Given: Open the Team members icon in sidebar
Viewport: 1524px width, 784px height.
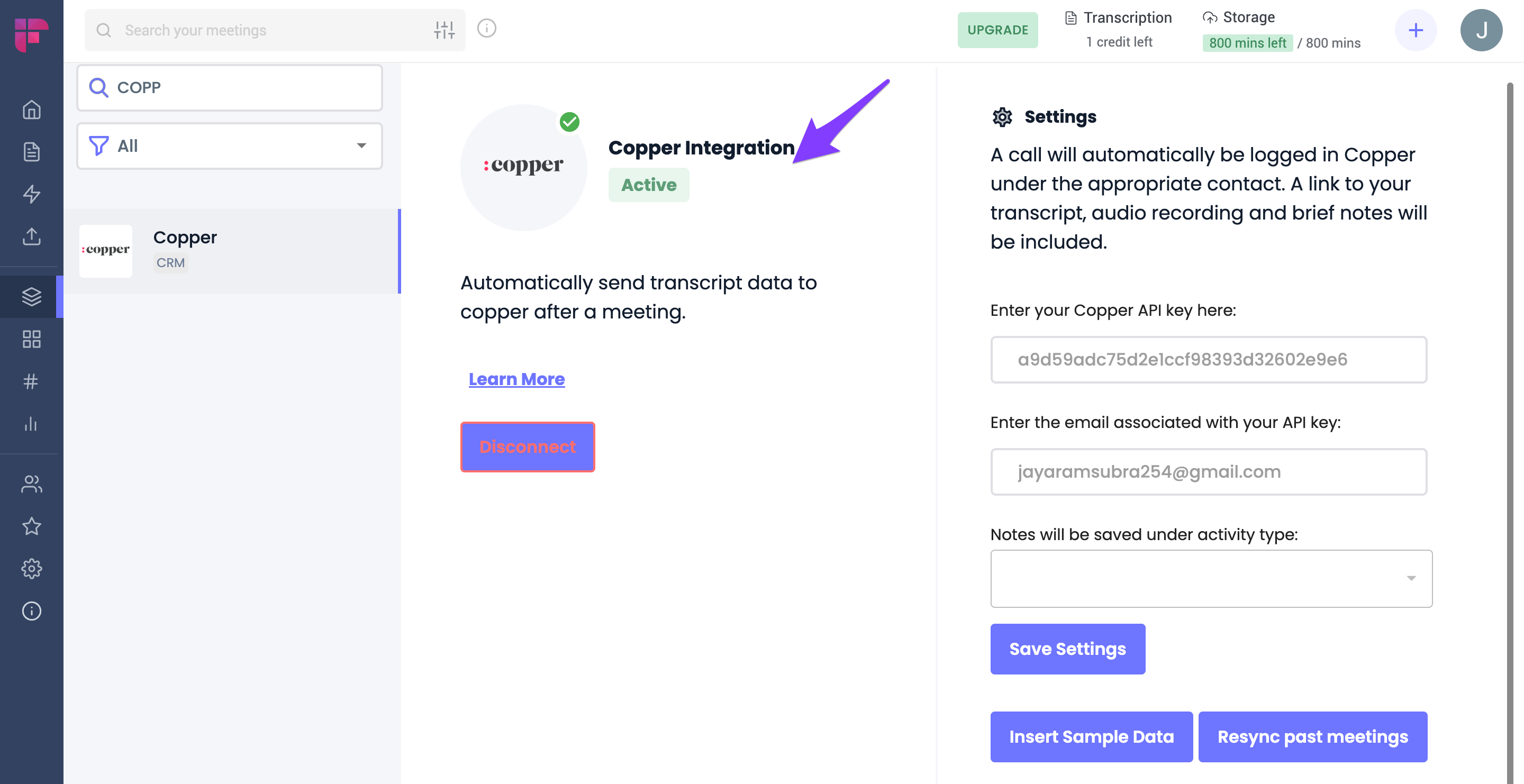Looking at the screenshot, I should (31, 484).
